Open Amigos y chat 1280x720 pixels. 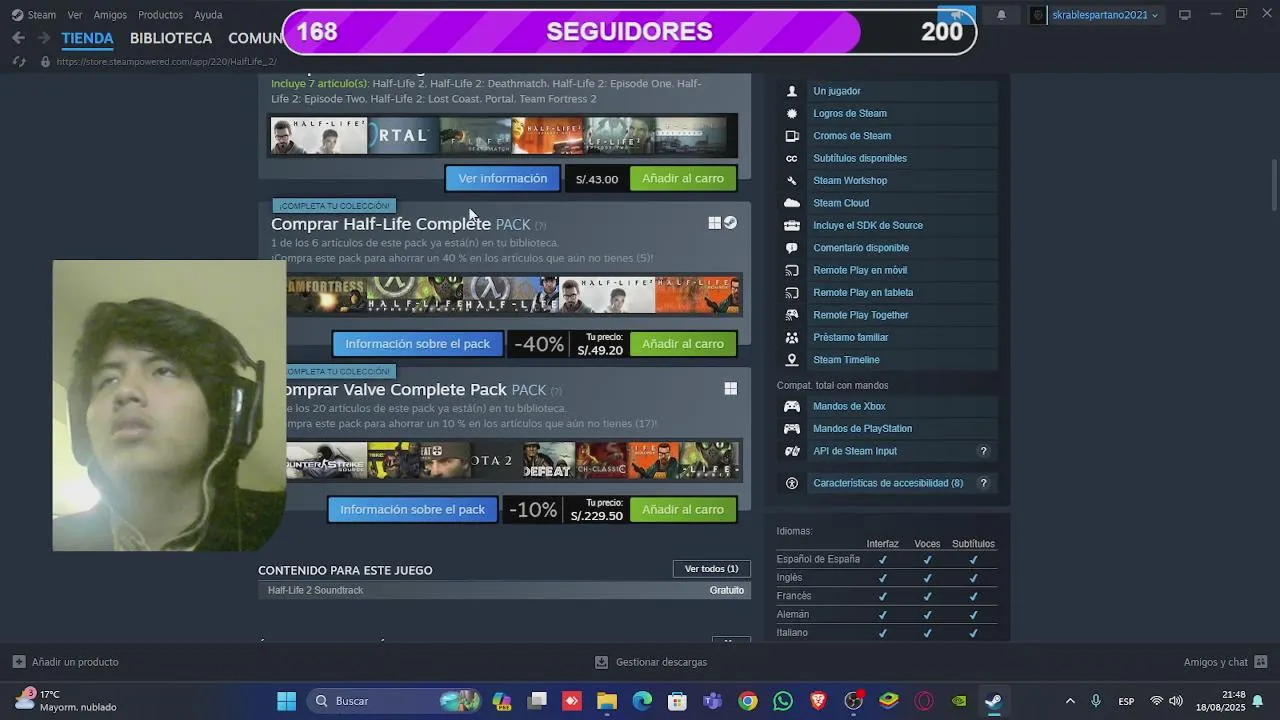point(1225,662)
